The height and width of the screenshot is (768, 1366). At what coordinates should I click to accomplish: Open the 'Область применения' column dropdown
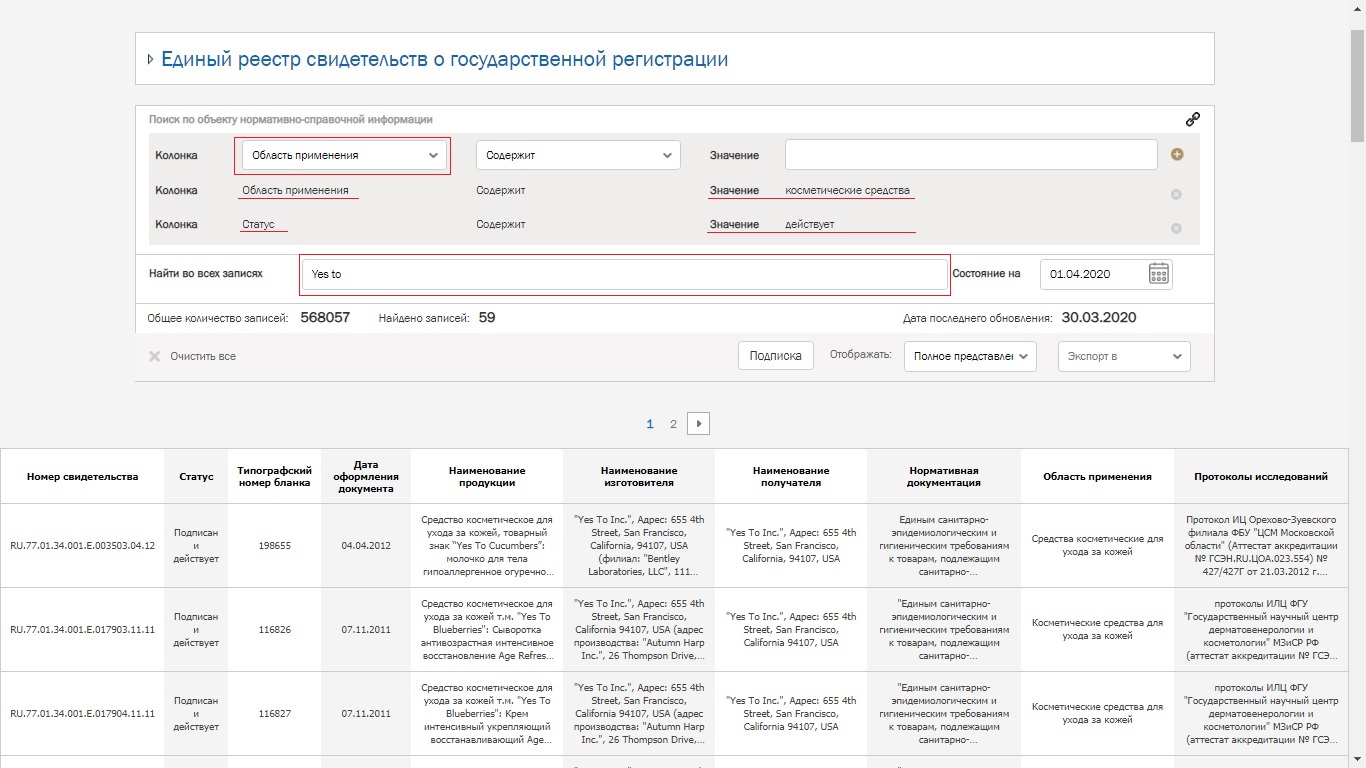pyautogui.click(x=344, y=155)
